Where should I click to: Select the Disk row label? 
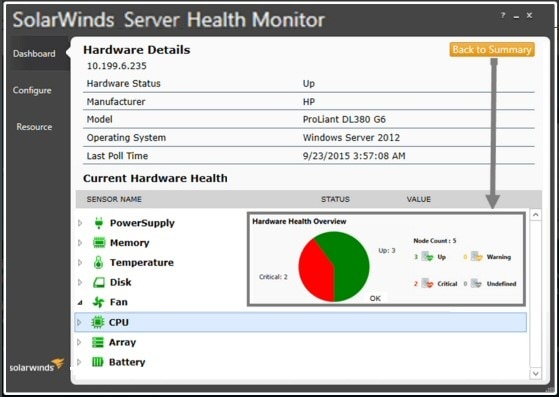[120, 282]
